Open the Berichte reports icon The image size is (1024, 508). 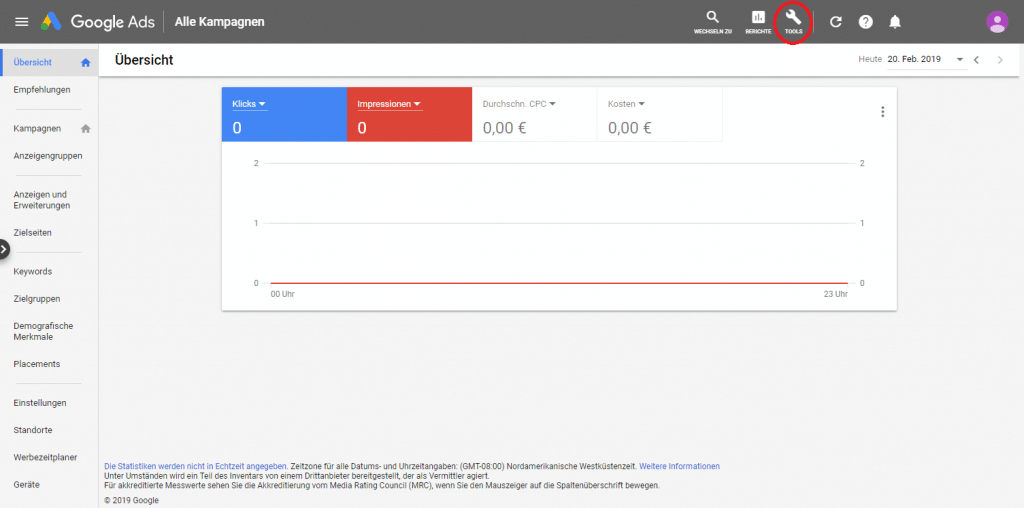[x=758, y=22]
